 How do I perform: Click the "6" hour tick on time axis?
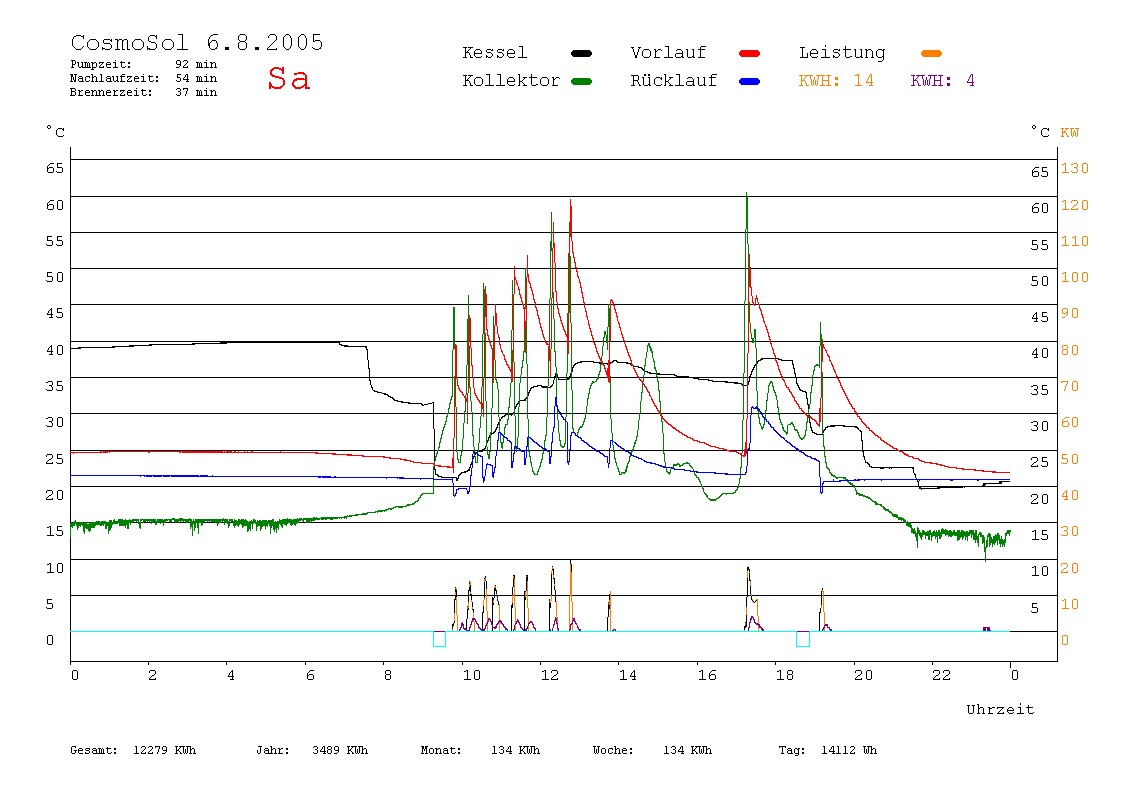point(310,675)
